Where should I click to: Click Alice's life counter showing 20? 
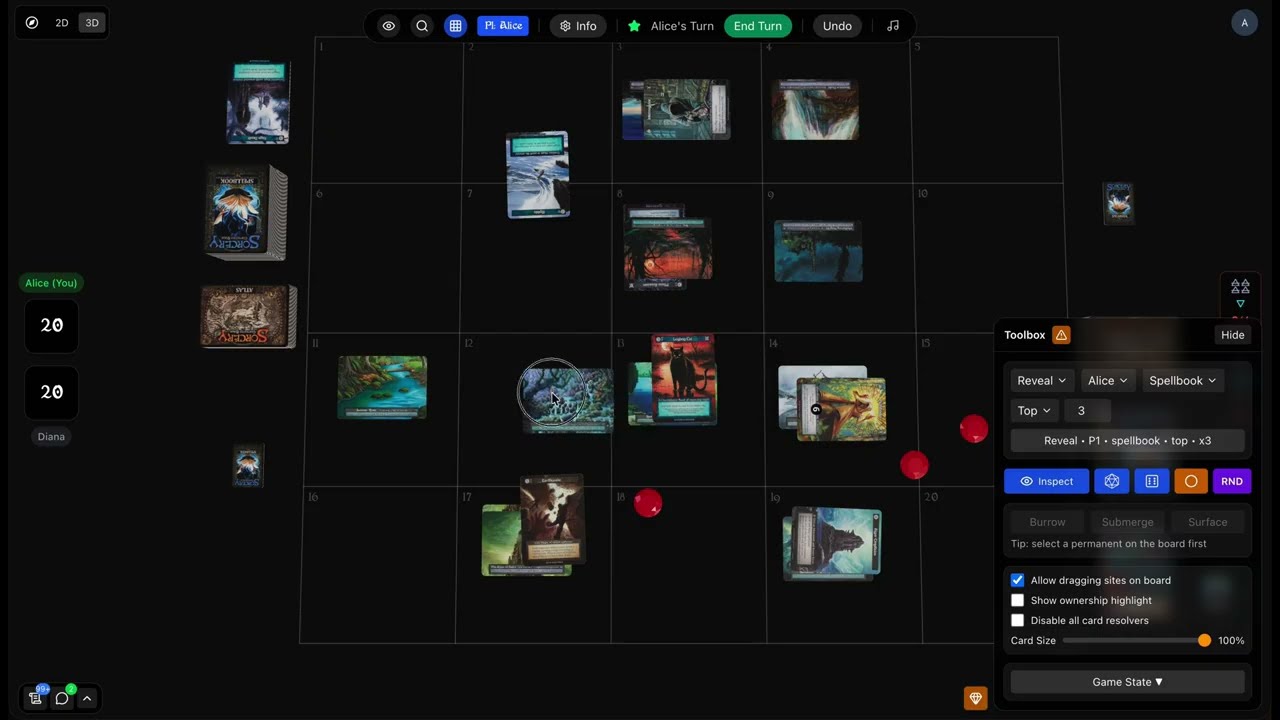[52, 325]
